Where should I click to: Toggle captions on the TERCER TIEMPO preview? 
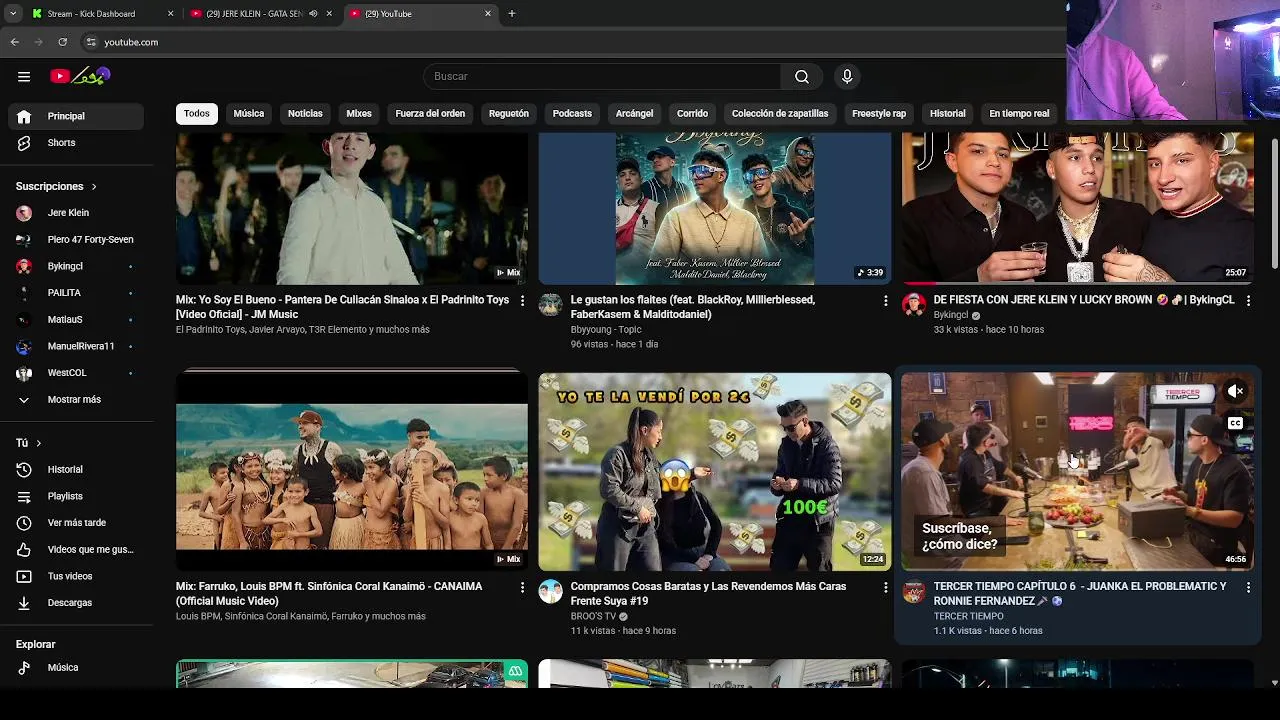[1235, 423]
